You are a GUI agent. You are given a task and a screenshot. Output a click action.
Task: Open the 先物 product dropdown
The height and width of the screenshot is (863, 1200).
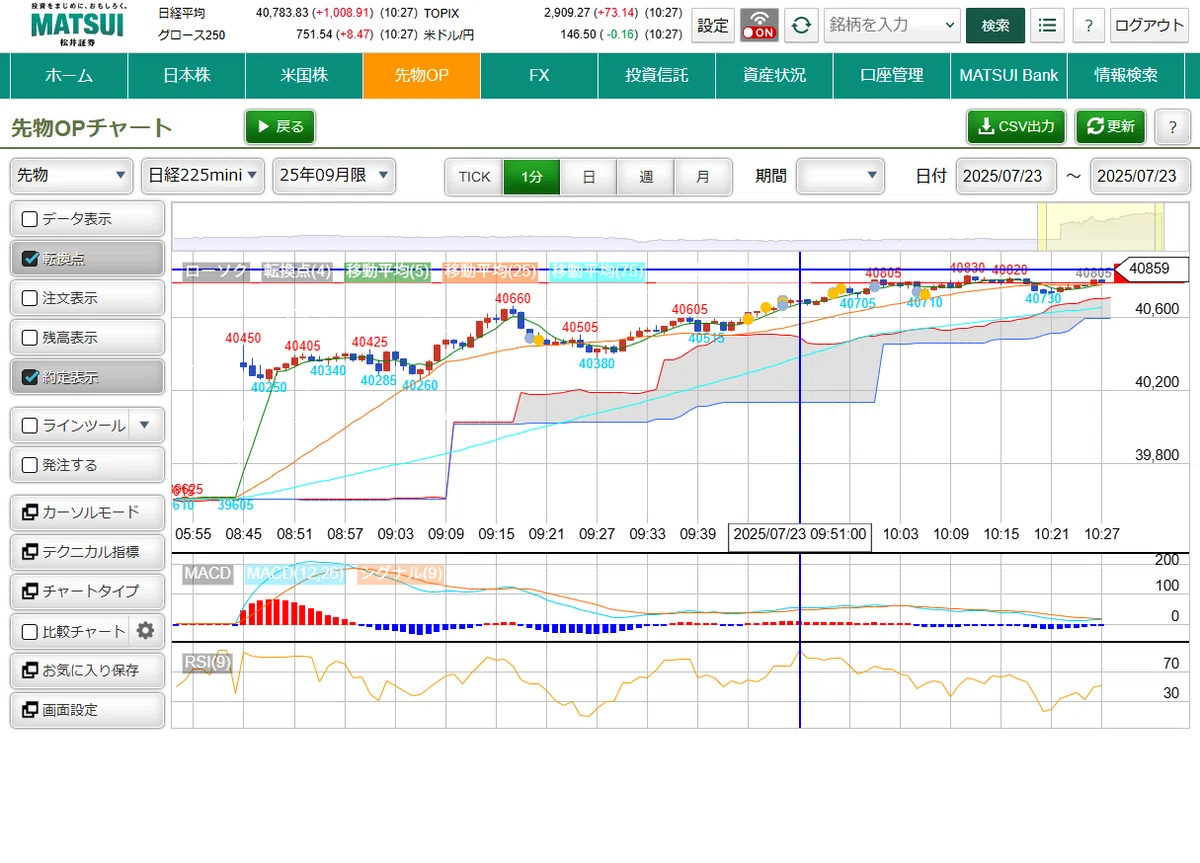click(72, 175)
